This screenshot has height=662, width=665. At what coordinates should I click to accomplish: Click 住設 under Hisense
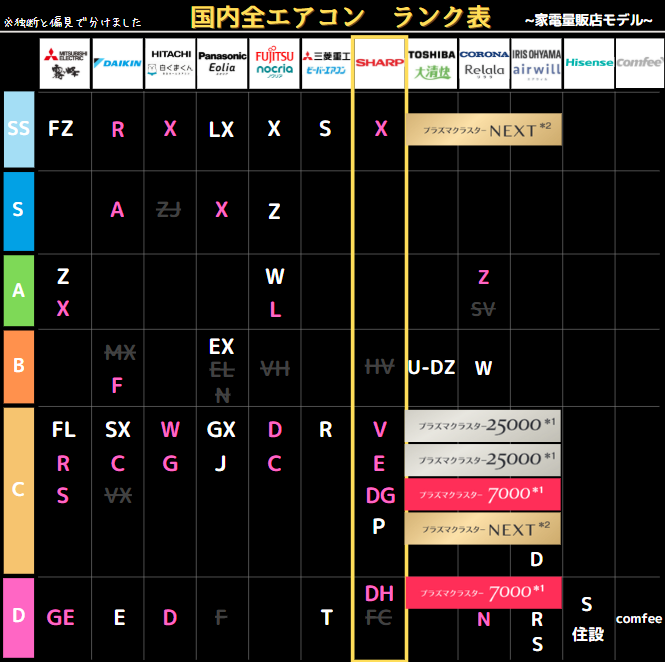[x=587, y=634]
